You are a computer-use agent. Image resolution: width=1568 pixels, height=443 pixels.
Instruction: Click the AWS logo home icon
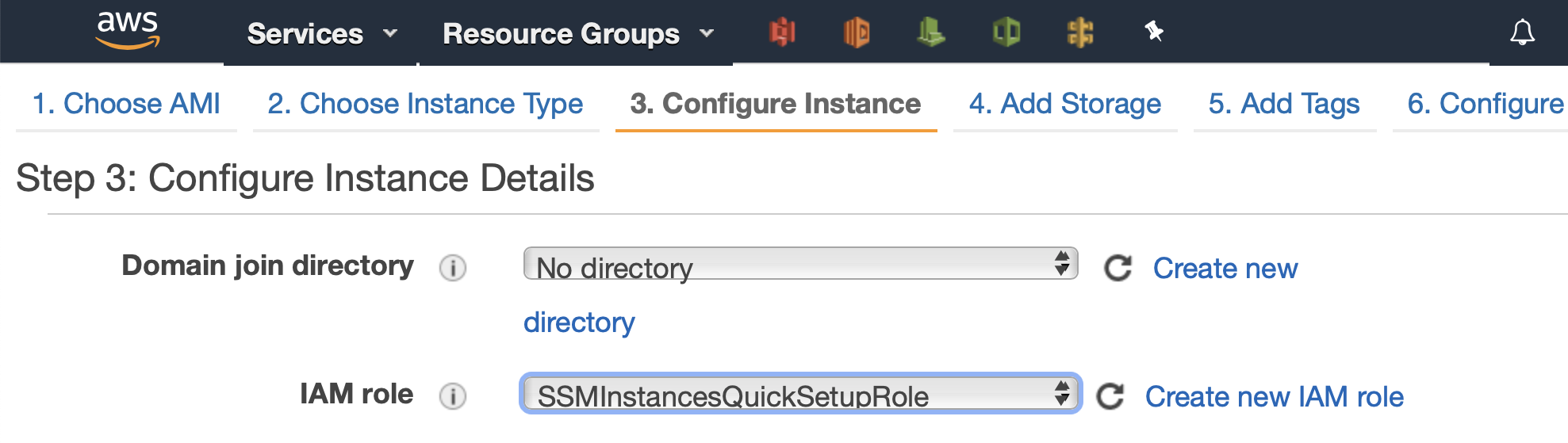128,31
